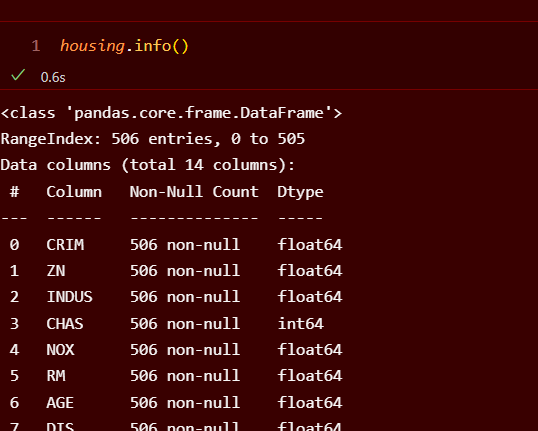
Task: Click float64 dtype in the RM row
Action: point(310,376)
